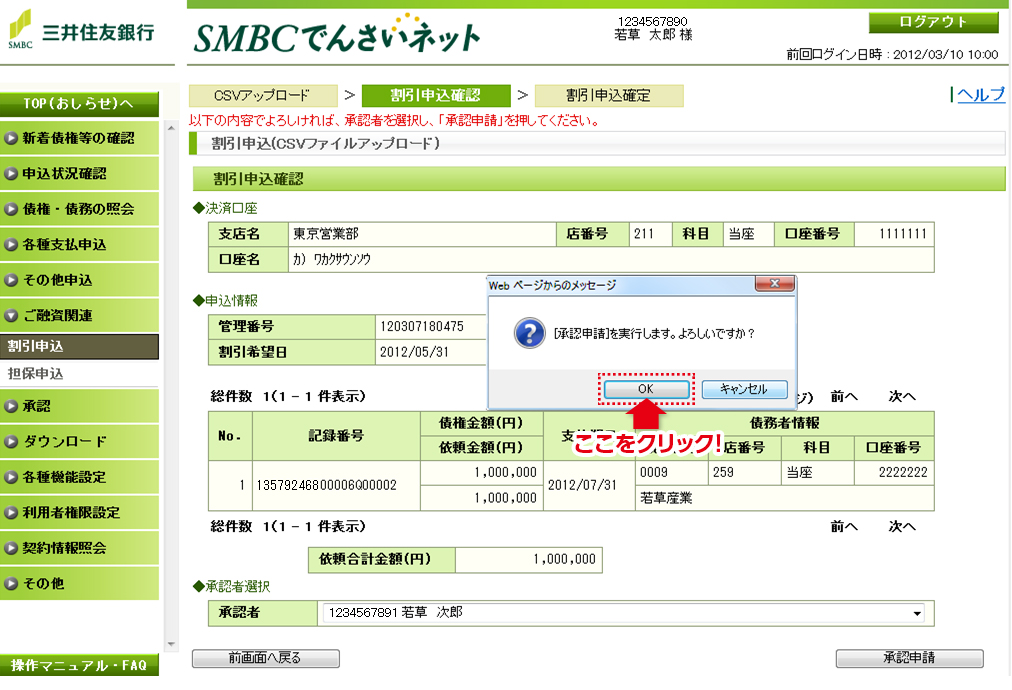Click arrow icon beside その他
The image size is (1012, 690).
pos(10,583)
